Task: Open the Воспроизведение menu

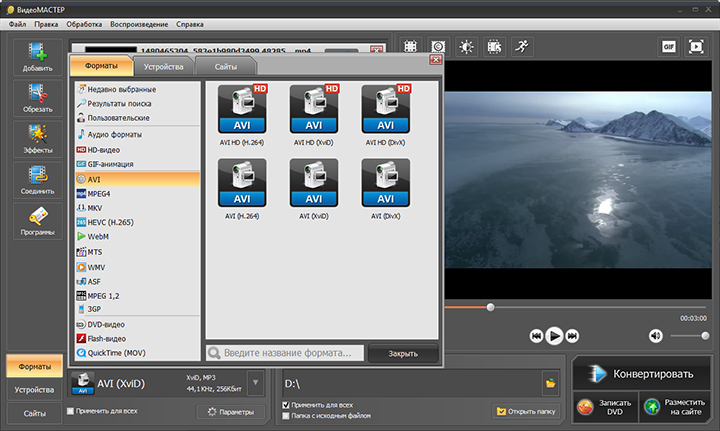Action: click(x=139, y=24)
